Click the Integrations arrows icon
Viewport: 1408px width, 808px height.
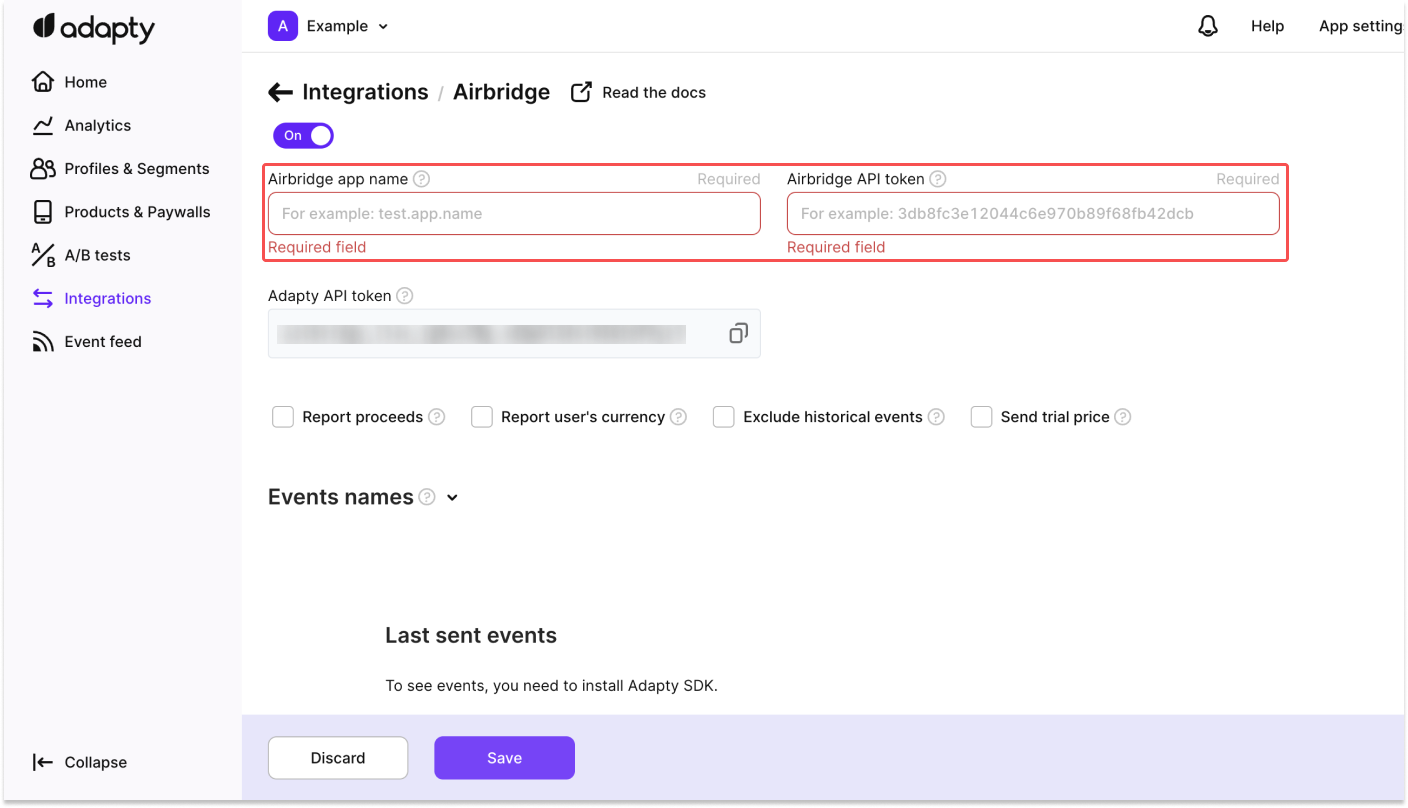point(42,298)
